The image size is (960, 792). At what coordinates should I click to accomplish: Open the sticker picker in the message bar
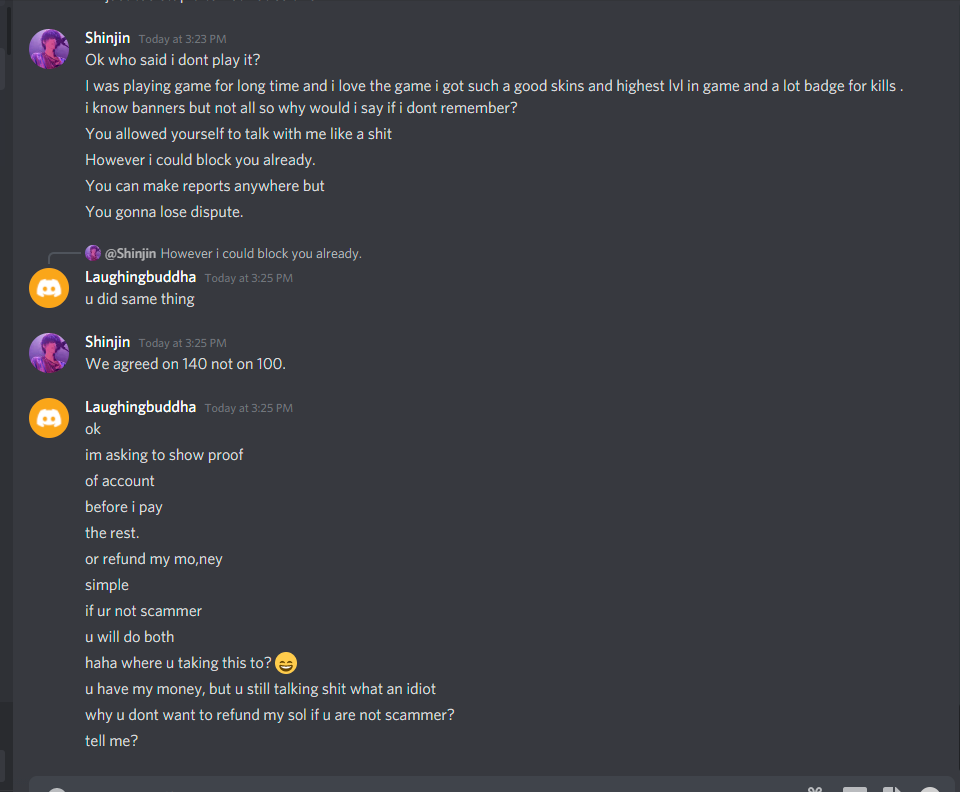point(892,790)
